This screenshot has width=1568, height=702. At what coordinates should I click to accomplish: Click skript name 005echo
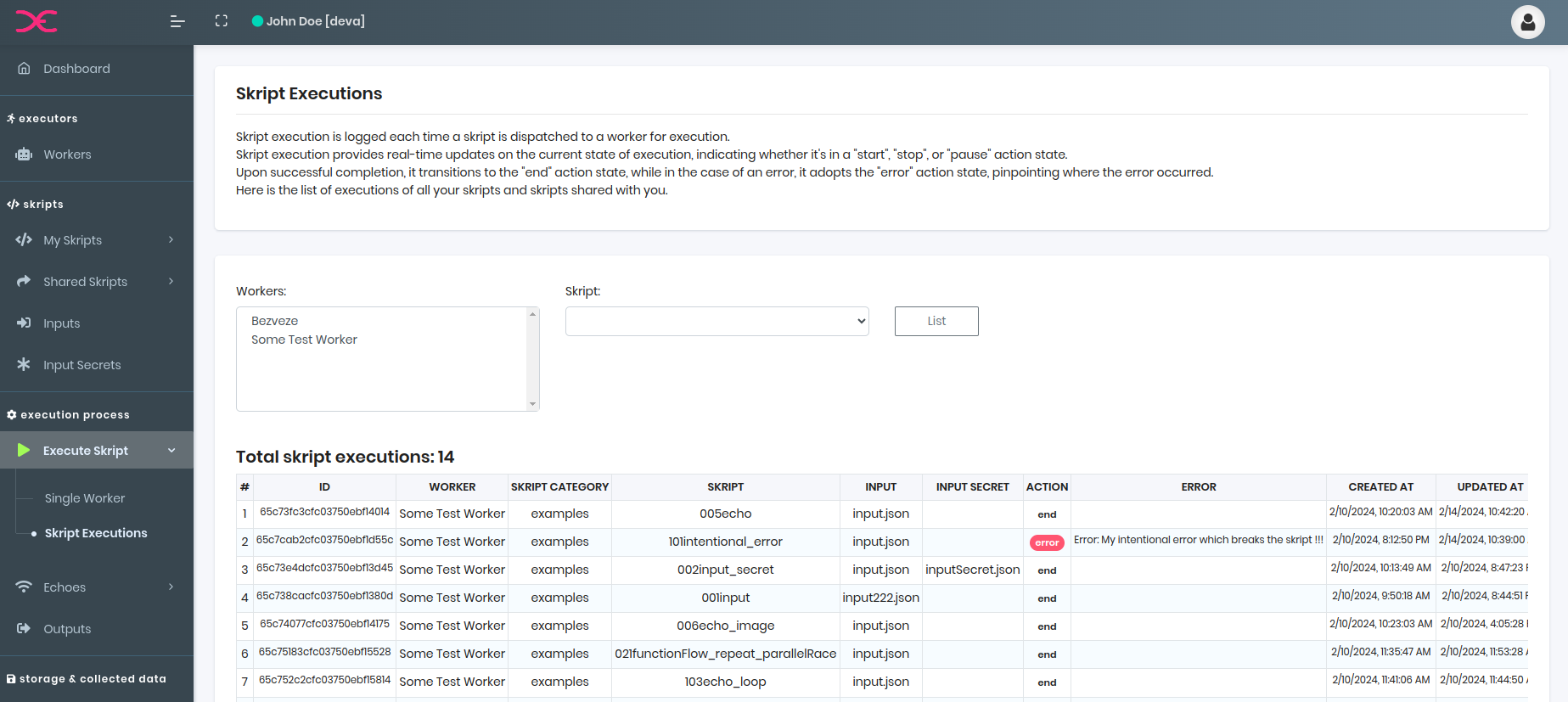pyautogui.click(x=725, y=514)
